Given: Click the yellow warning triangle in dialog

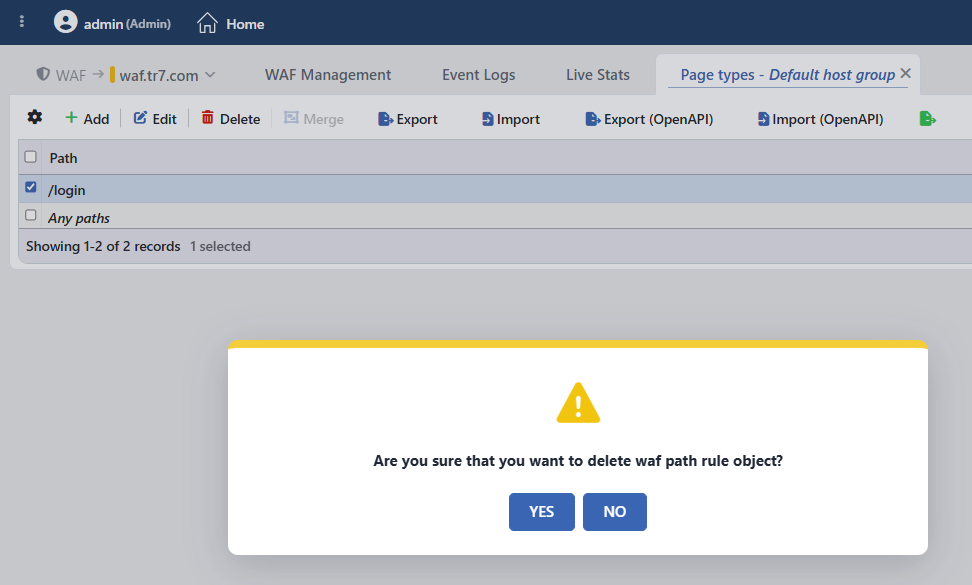Looking at the screenshot, I should (x=578, y=403).
